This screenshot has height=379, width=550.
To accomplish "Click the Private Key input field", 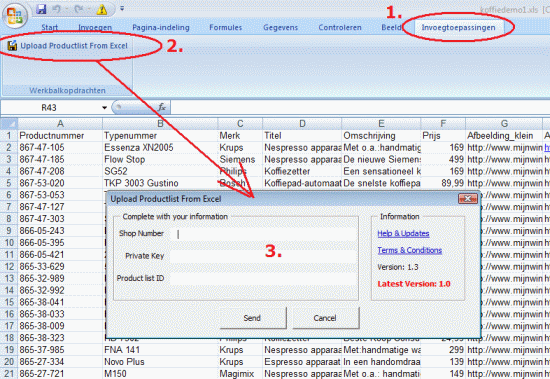I will (x=263, y=256).
